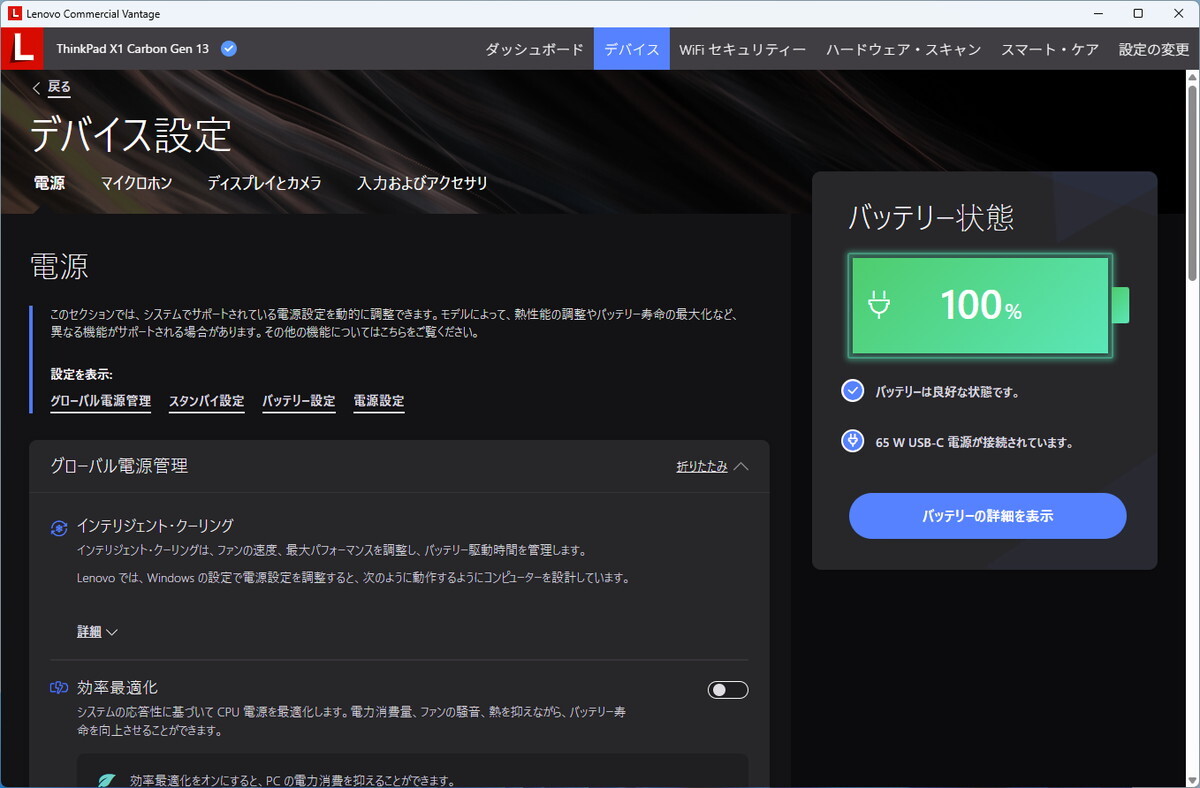This screenshot has height=788, width=1200.
Task: Switch to the ディスプレイとカメラ tab
Action: click(265, 183)
